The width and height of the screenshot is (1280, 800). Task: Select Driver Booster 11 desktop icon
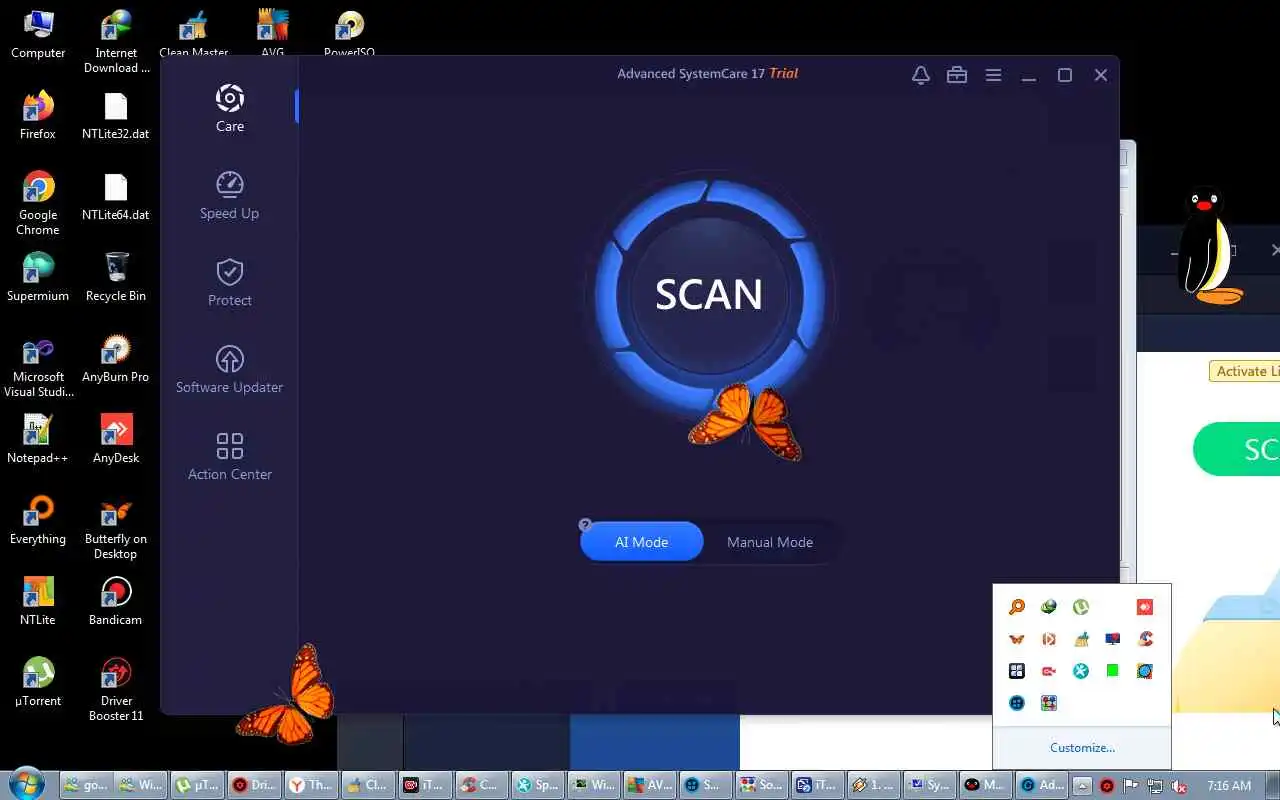116,689
